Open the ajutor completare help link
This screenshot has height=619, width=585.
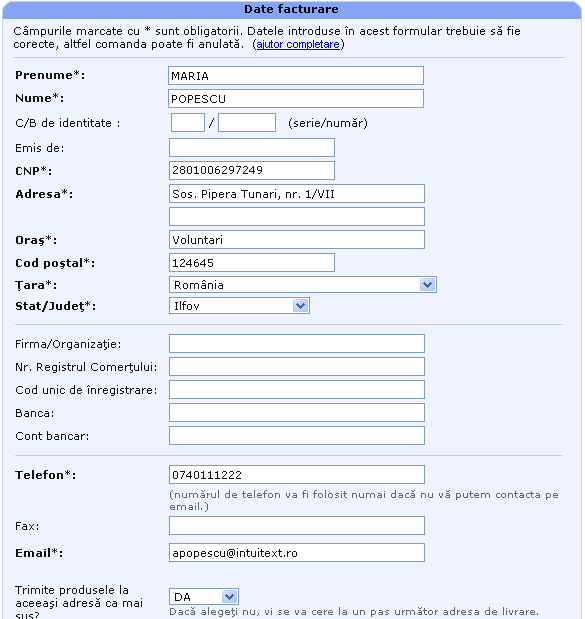(298, 44)
